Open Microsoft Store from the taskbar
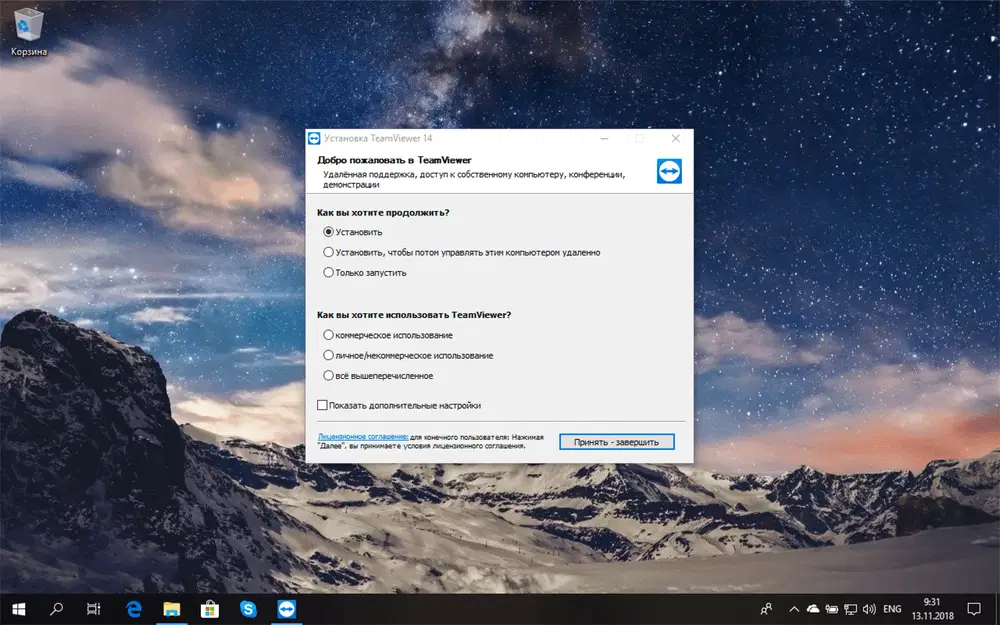Screen dimensions: 1000x625 (x=210, y=609)
